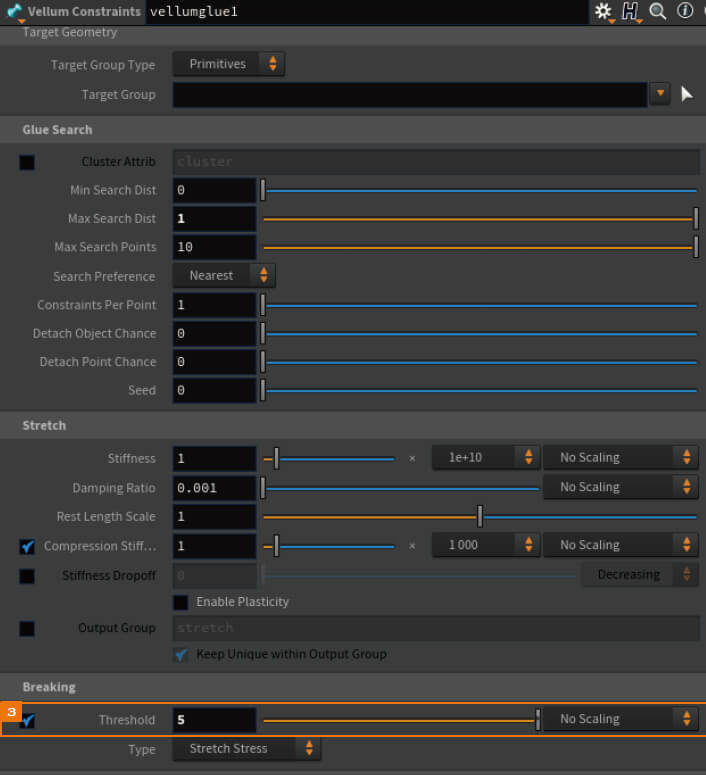Click the Vellum Constraints node type icon

pos(14,11)
